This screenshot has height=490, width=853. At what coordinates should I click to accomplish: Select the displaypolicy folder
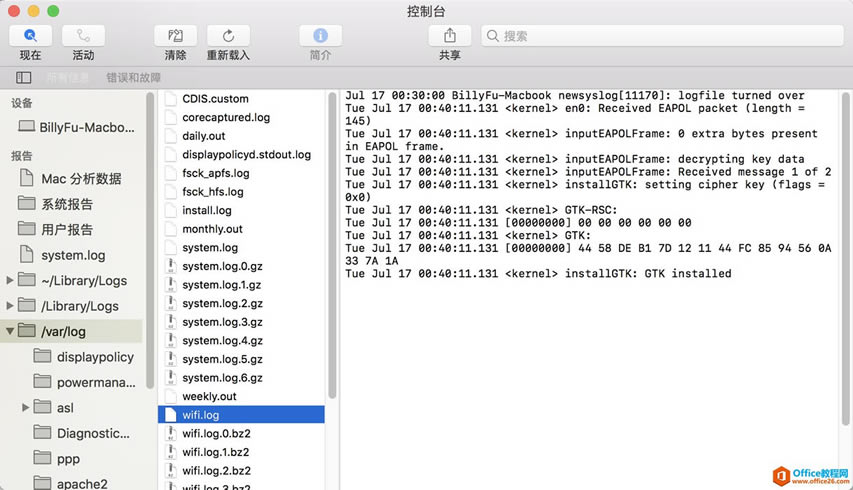tap(84, 357)
